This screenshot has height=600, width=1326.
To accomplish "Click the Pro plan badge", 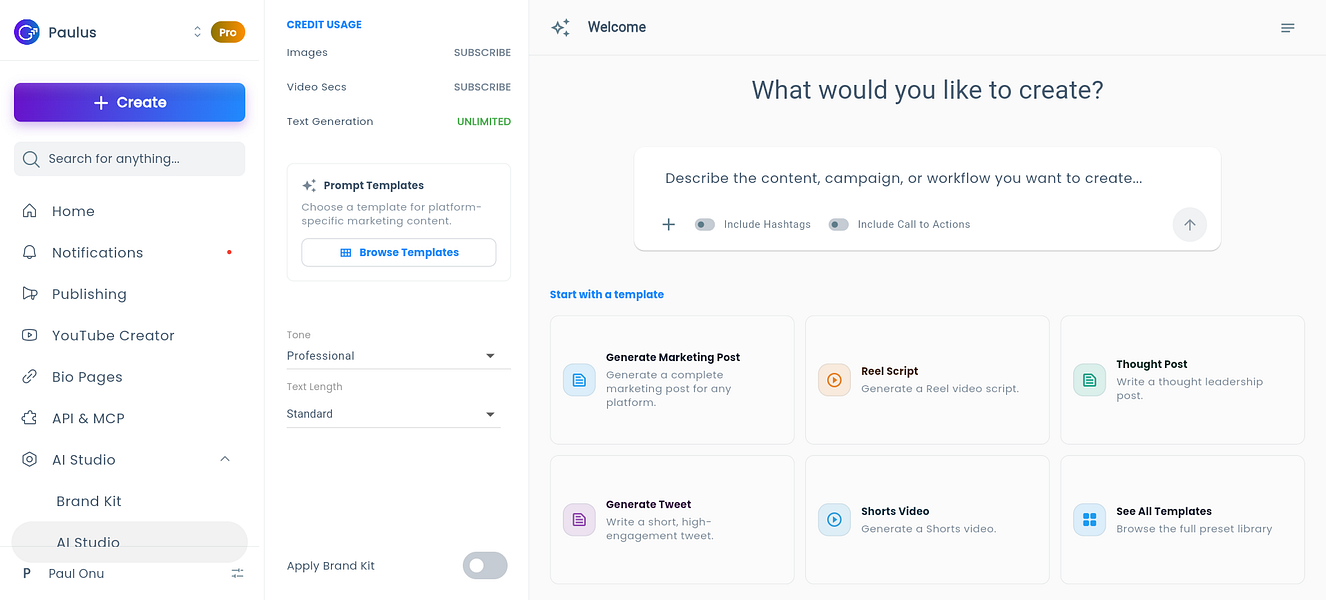I will [228, 33].
